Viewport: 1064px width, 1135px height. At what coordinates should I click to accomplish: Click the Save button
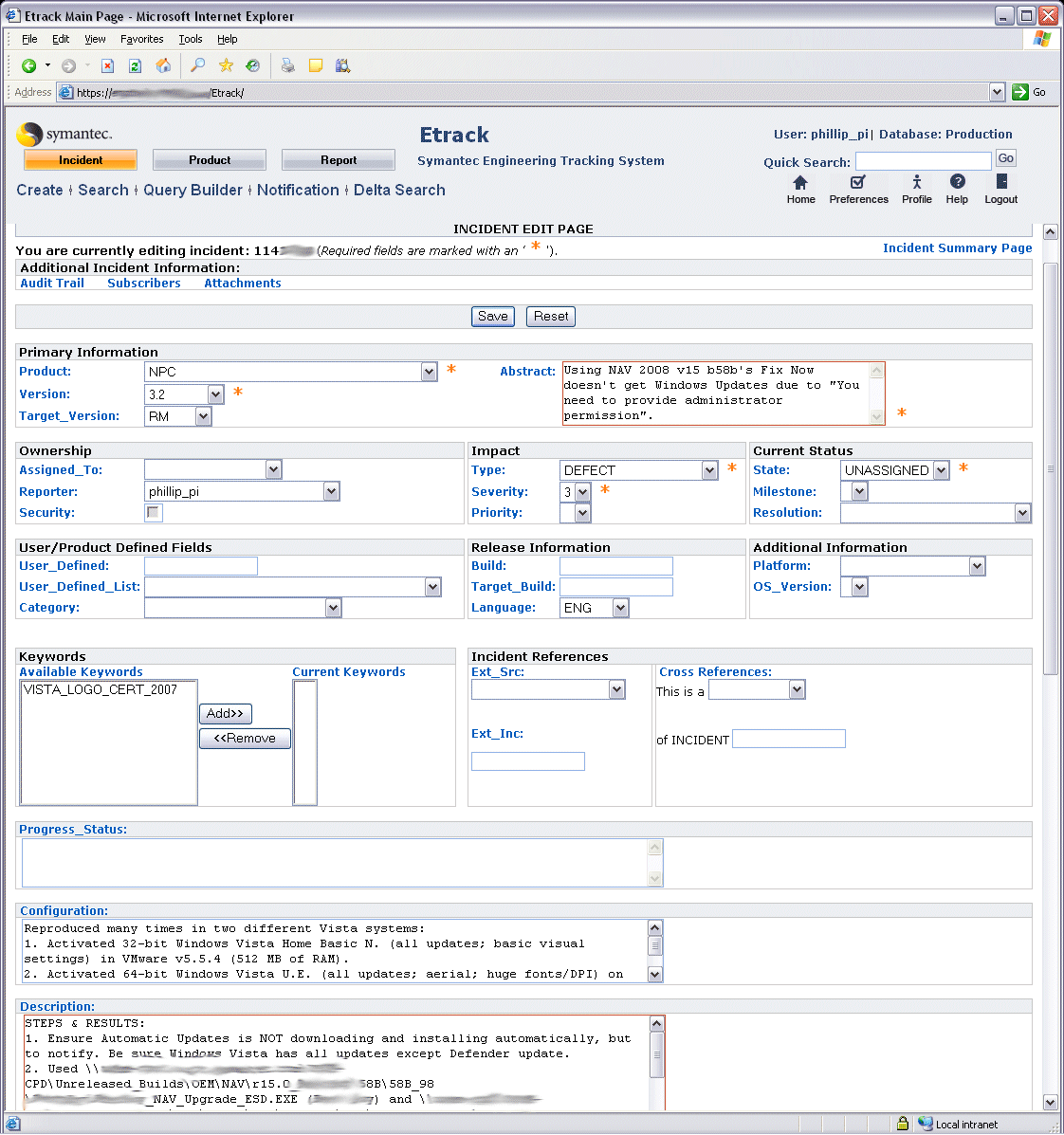pos(492,317)
